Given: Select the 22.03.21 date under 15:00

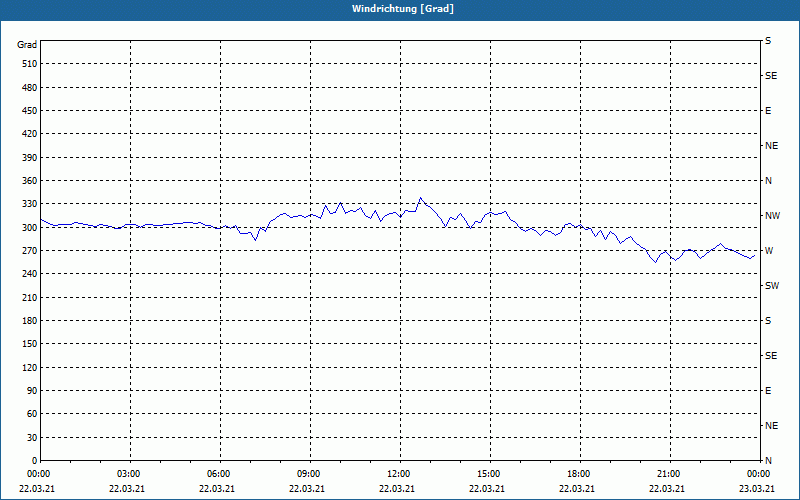Looking at the screenshot, I should [487, 489].
